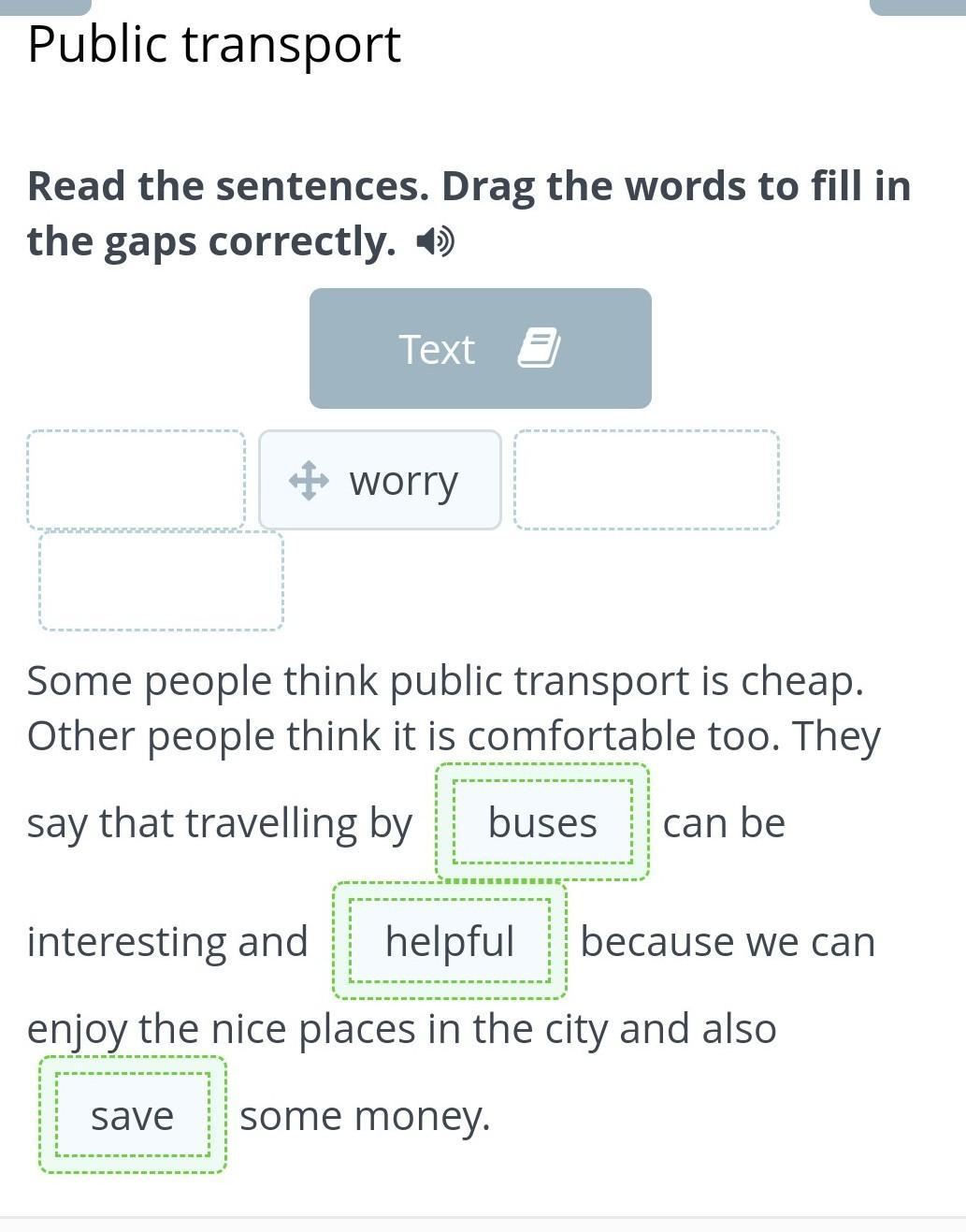The height and width of the screenshot is (1232, 966).
Task: Click the gray tab at the top-right corner
Action: click(x=916, y=7)
